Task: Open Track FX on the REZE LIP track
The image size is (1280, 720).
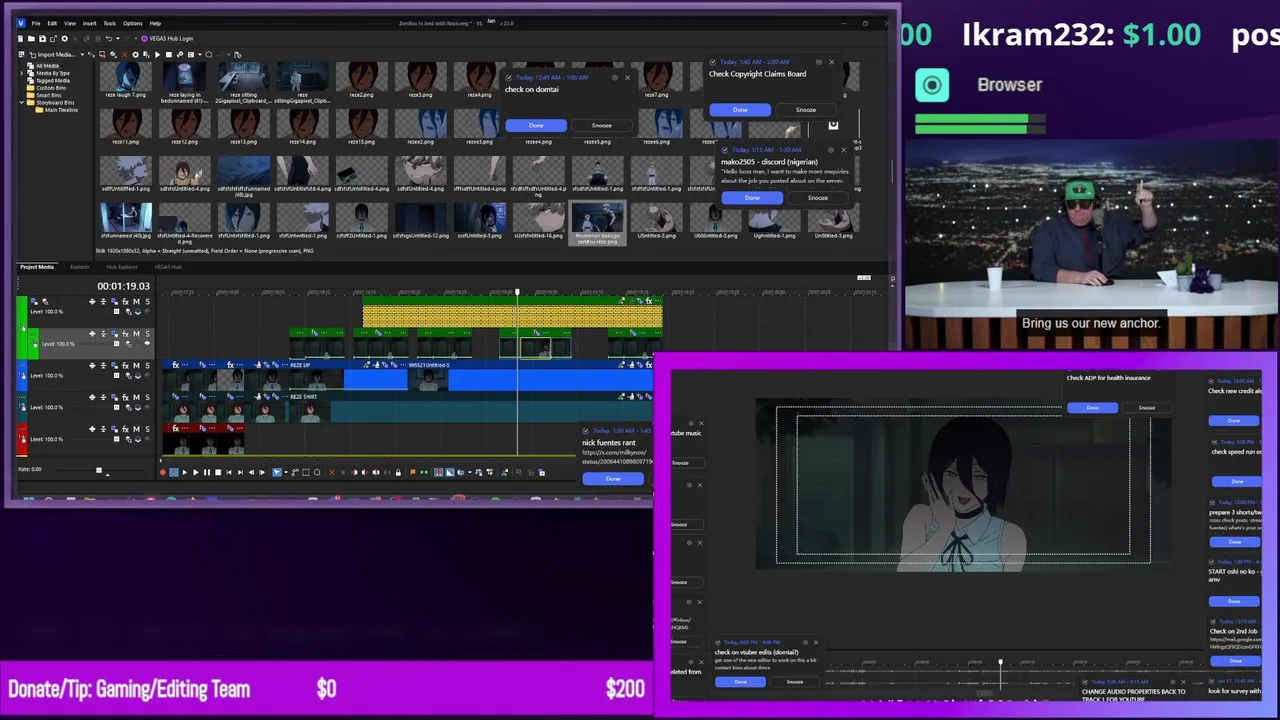Action: point(125,366)
